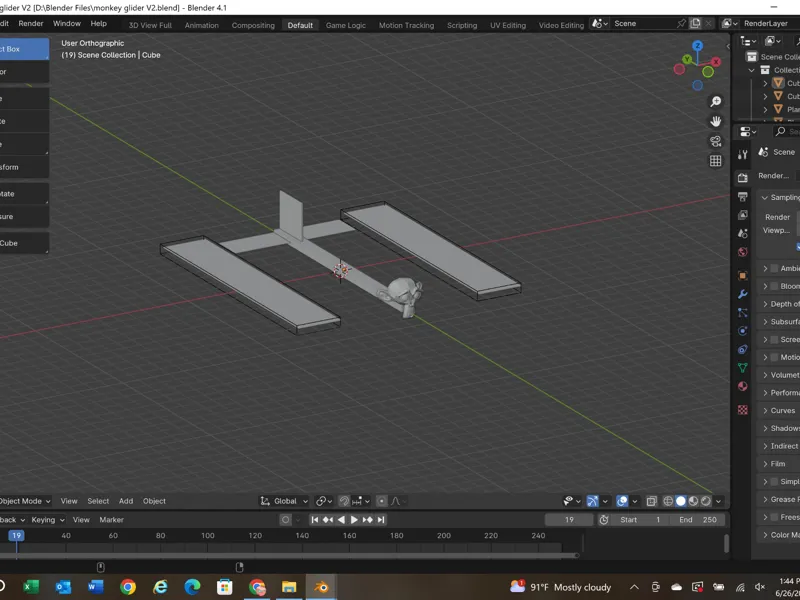The height and width of the screenshot is (600, 800).
Task: Click play animation button in timeline
Action: (x=354, y=520)
